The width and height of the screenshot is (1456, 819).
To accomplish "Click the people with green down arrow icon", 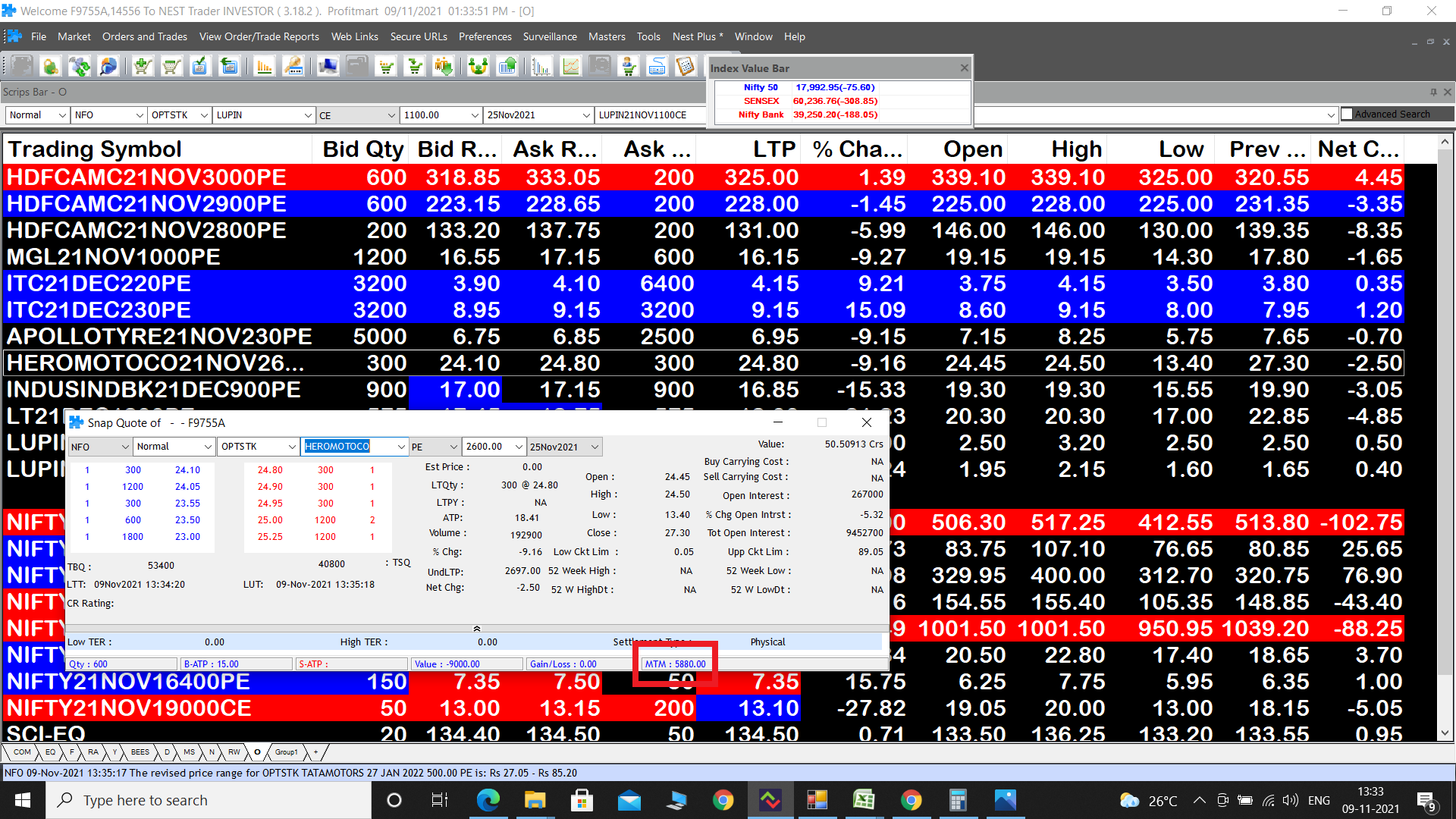I will 444,67.
